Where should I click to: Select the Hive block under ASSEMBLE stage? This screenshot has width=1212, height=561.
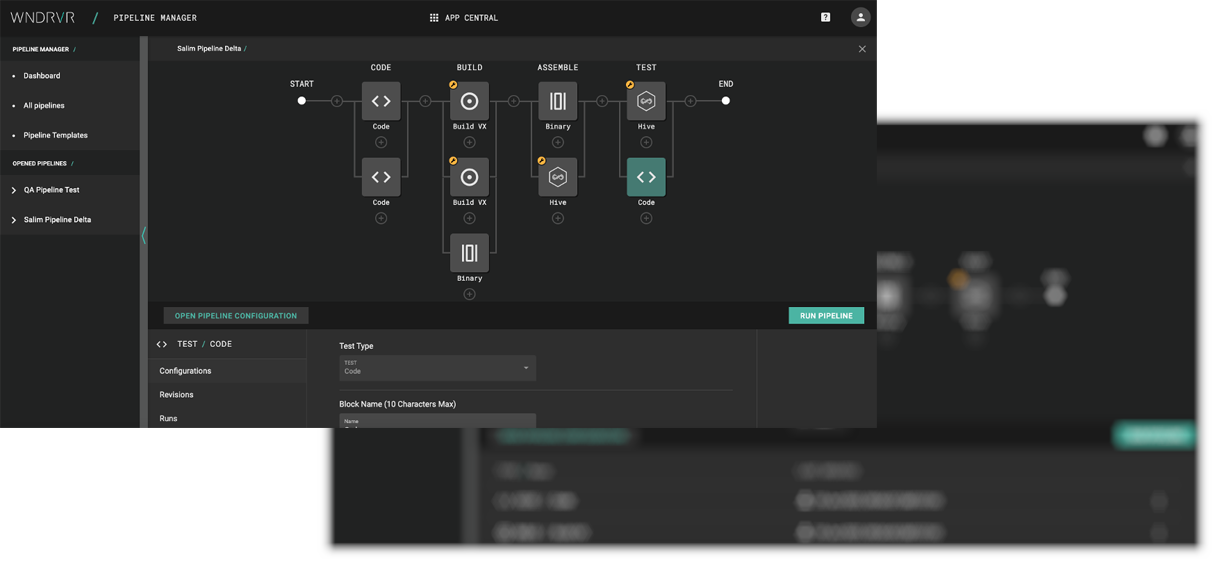pyautogui.click(x=558, y=177)
